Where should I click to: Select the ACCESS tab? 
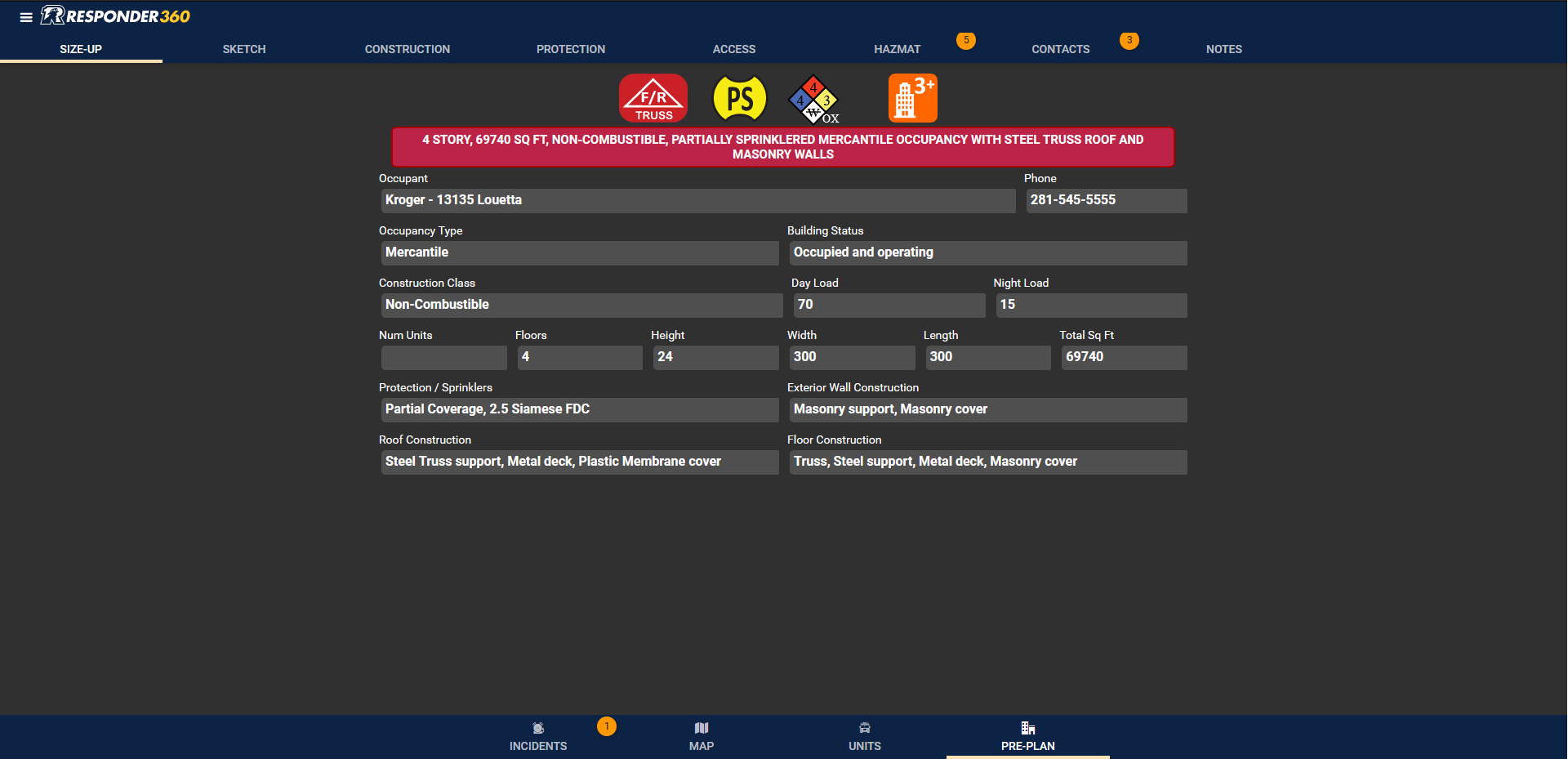coord(733,49)
